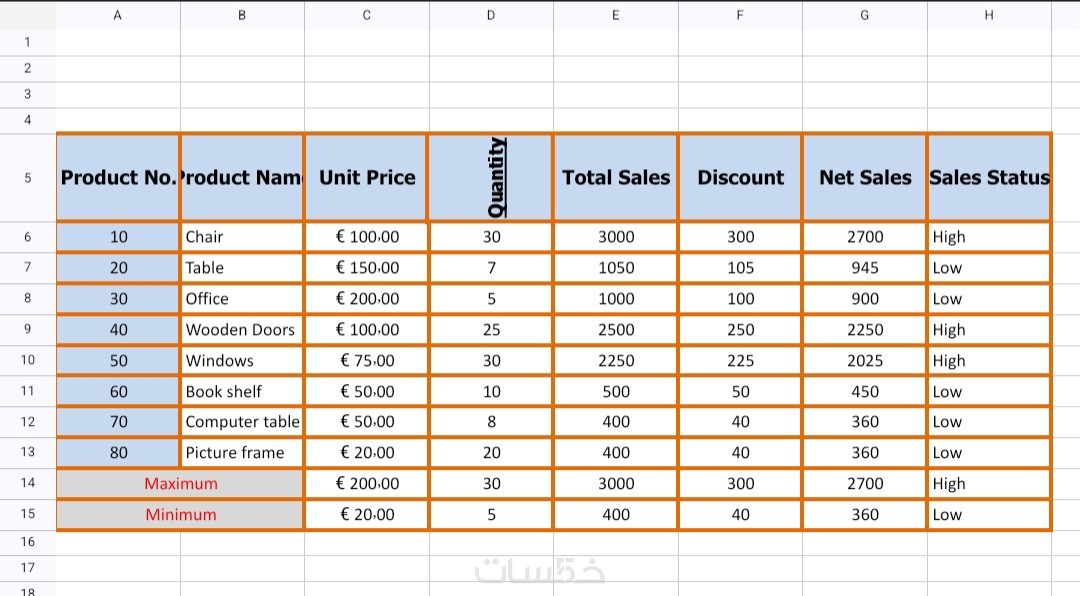Click the column H header

click(x=988, y=15)
